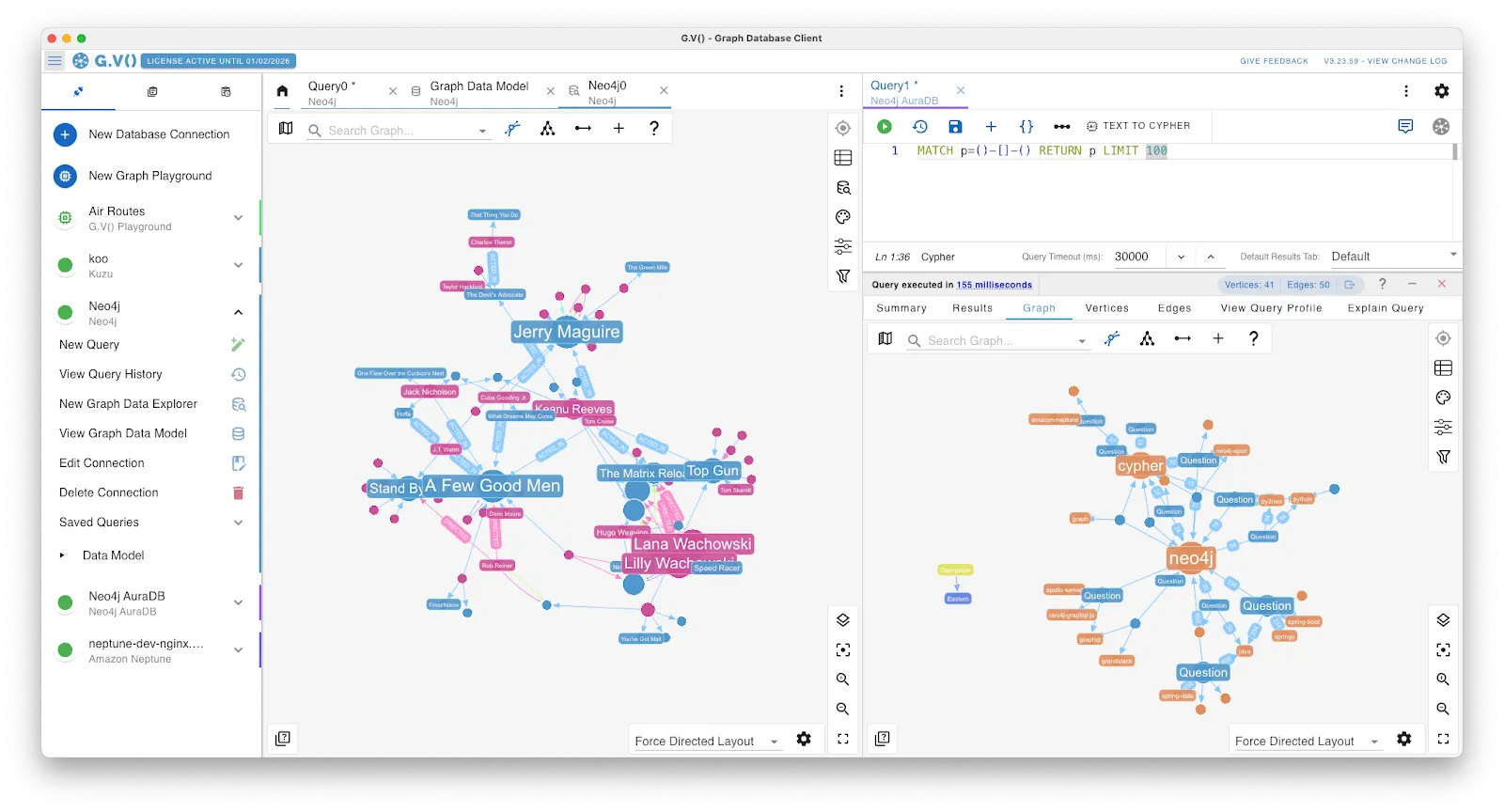Viewport: 1504px width, 812px height.
Task: Expand the Data Model tree item
Action: pos(62,555)
